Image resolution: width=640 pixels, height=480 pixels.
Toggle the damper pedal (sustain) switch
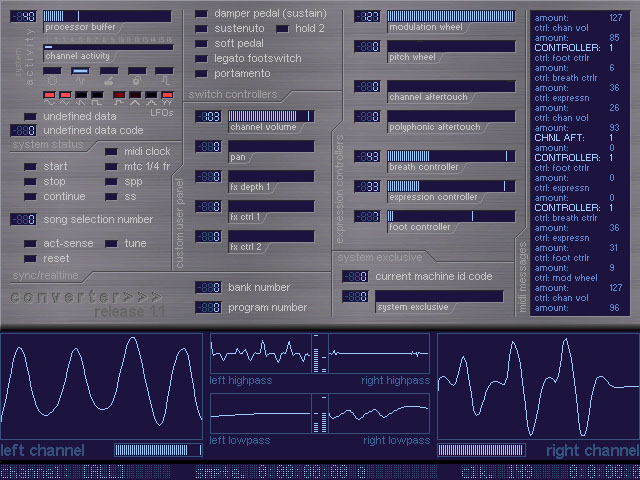201,14
